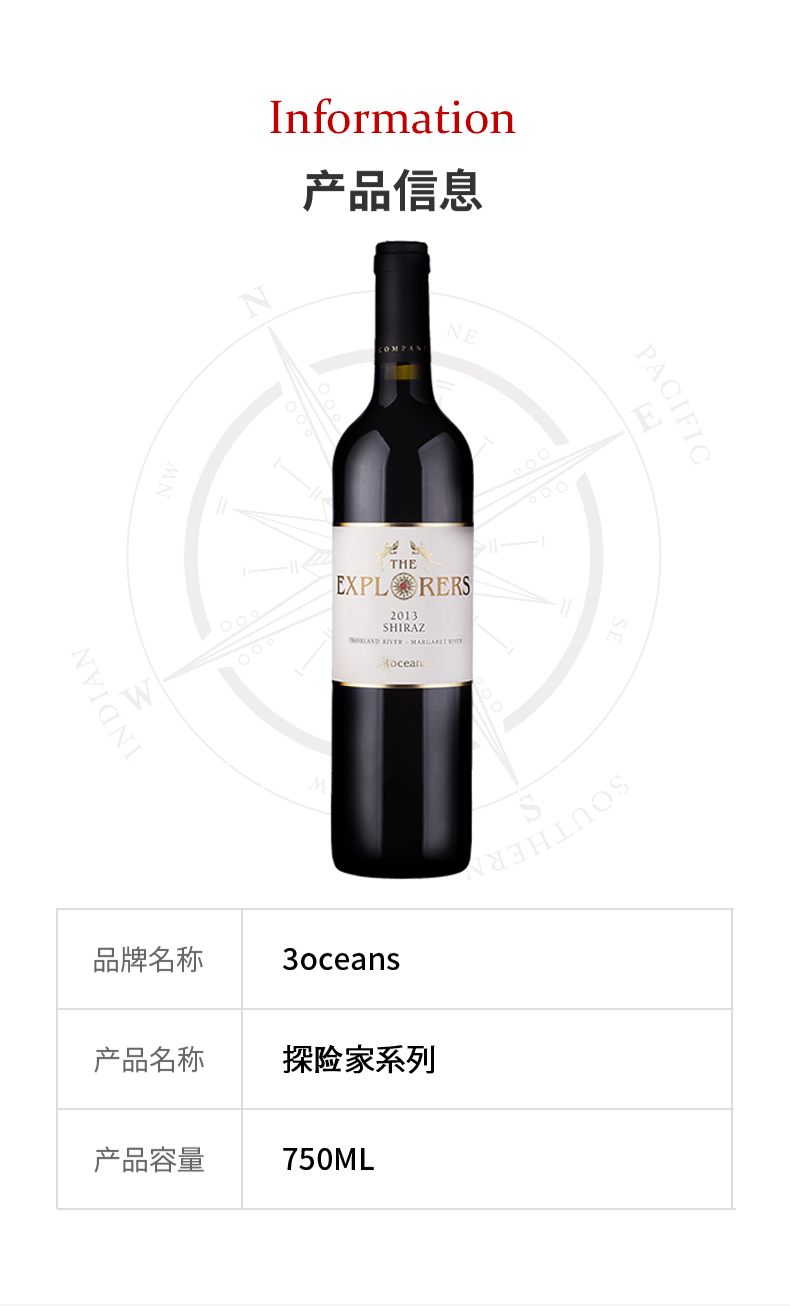Click the gold emblem in Explorers logo
Image resolution: width=790 pixels, height=1306 pixels.
click(x=403, y=586)
